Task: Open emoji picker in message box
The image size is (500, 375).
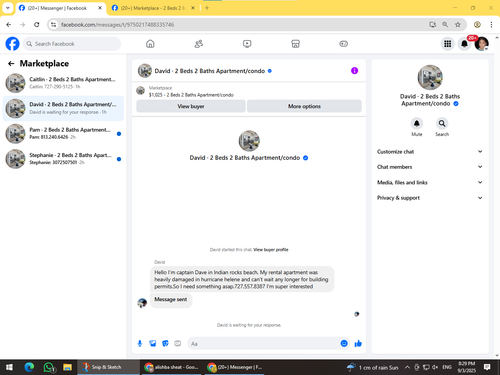Action: pyautogui.click(x=344, y=344)
